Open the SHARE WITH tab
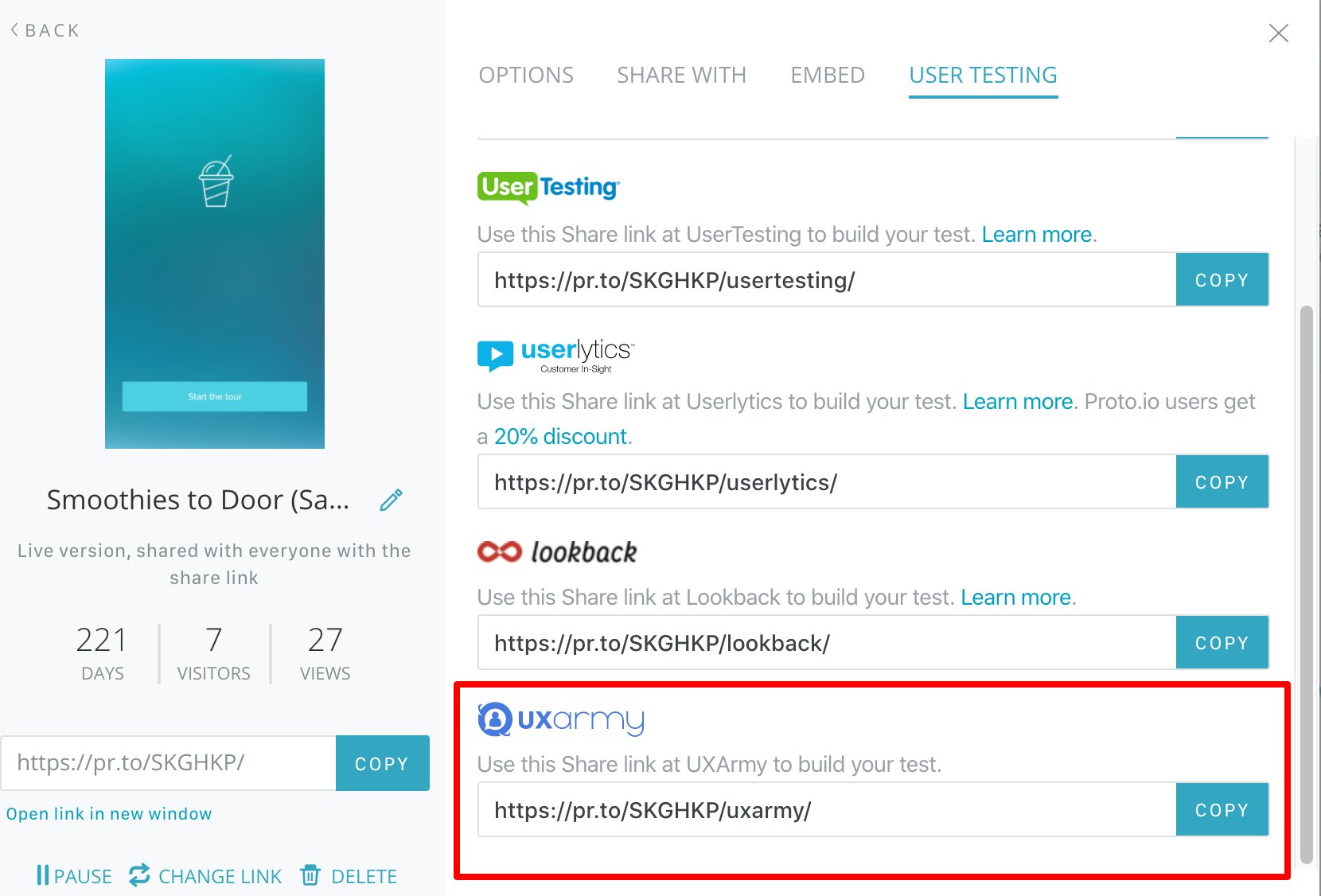 point(681,75)
